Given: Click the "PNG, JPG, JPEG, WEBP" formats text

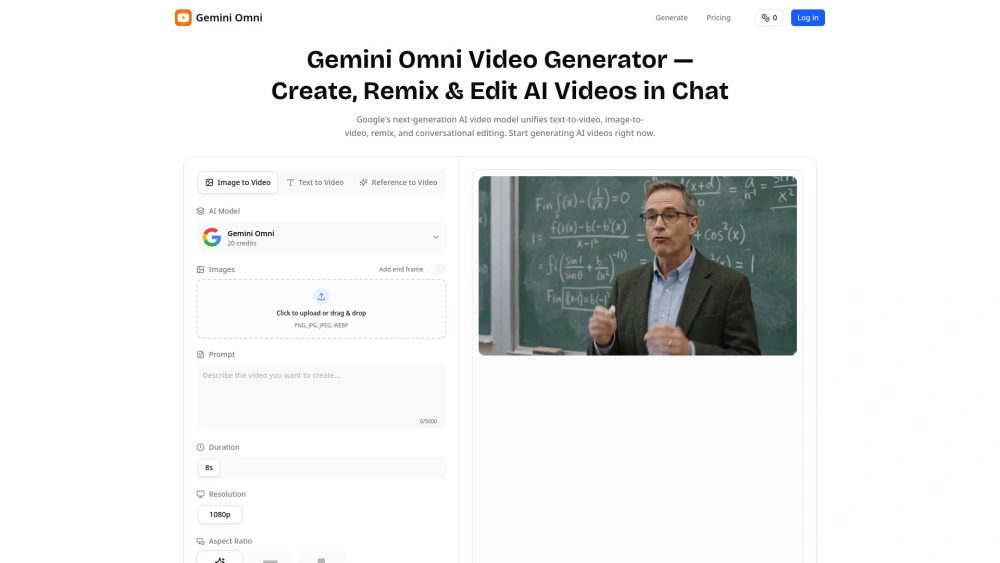Looking at the screenshot, I should [321, 325].
